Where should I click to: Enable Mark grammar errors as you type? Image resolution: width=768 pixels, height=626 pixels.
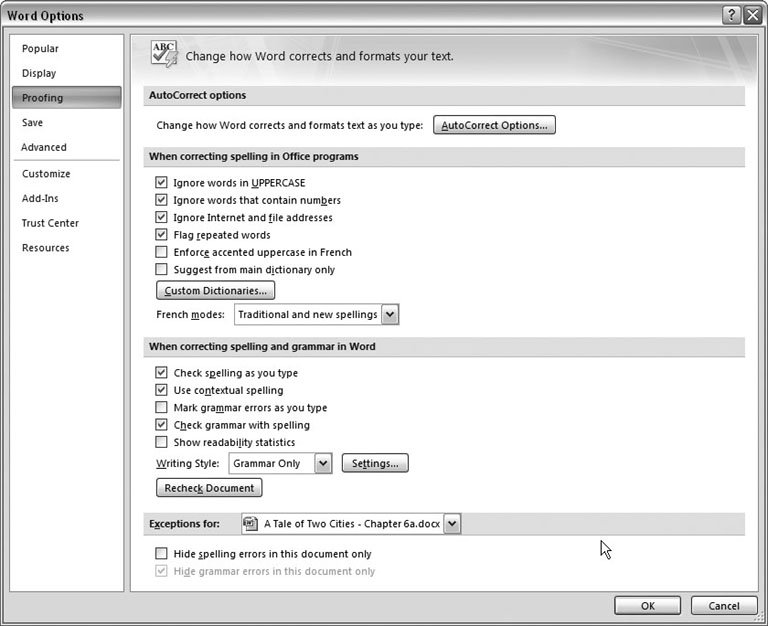click(161, 408)
